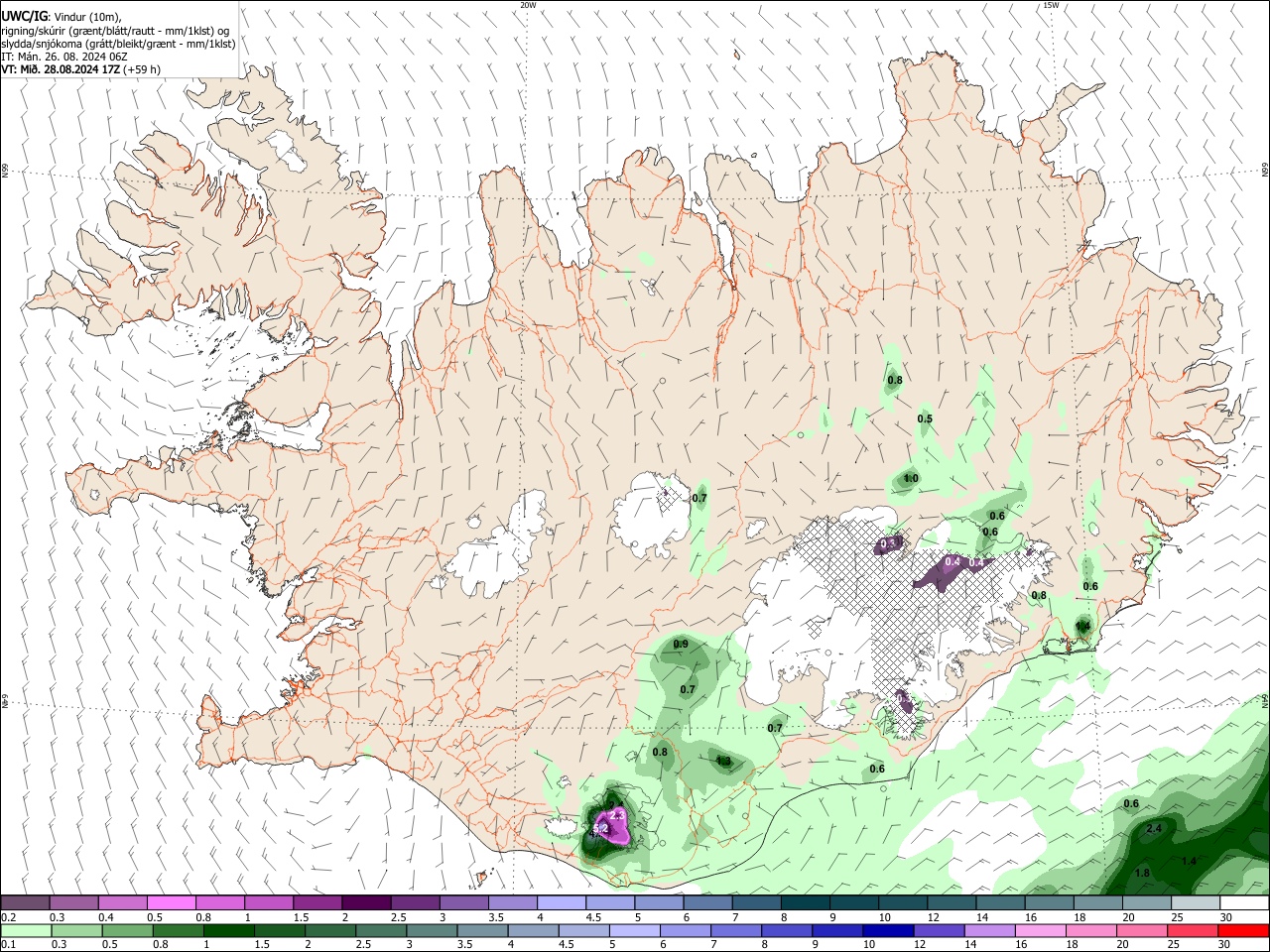Pick the dark blue rain swatch labeled 10
The height and width of the screenshot is (952, 1270).
coord(888,930)
